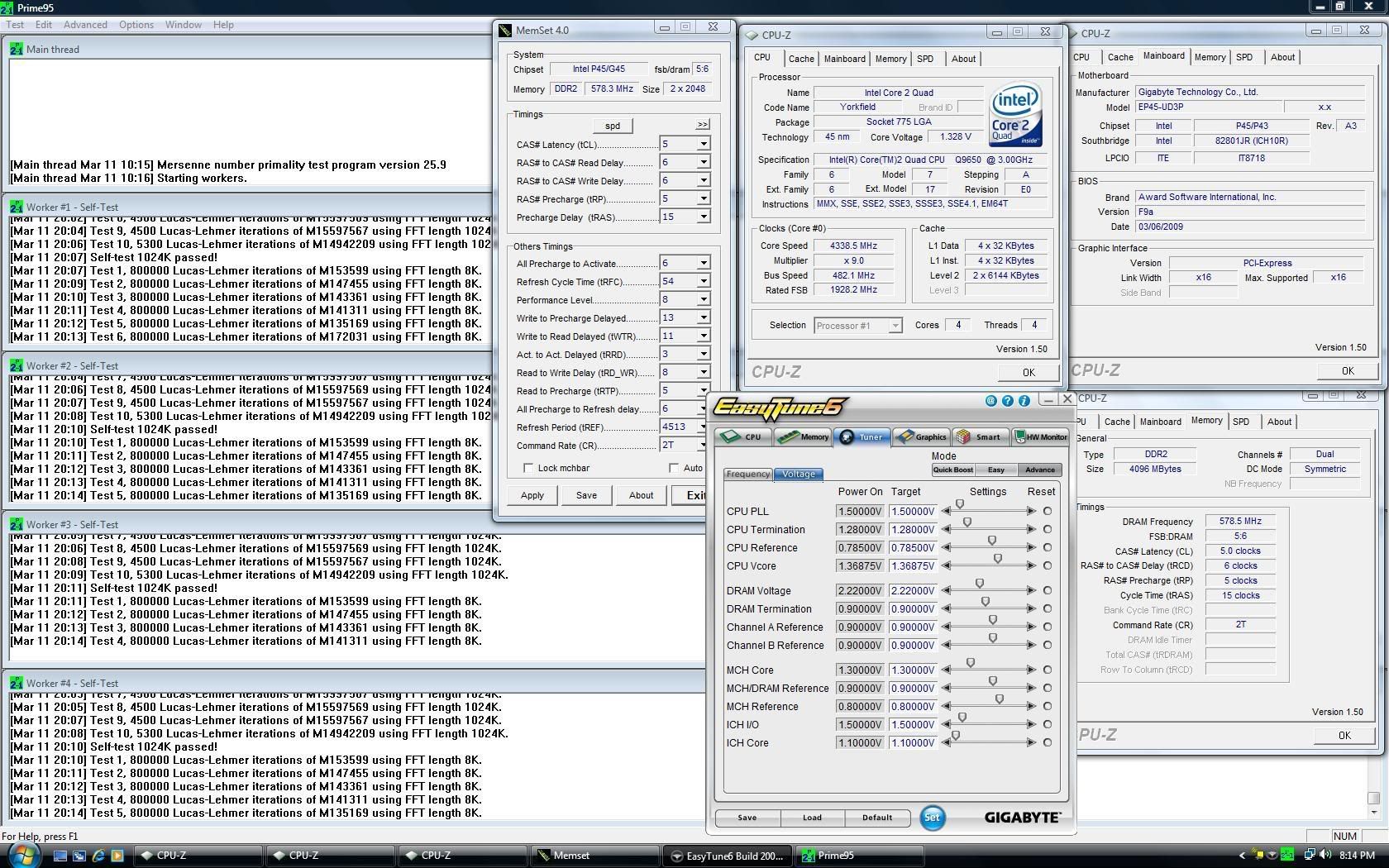This screenshot has height=868, width=1389.
Task: Select DRAM Voltage reset radio button
Action: [x=1048, y=591]
